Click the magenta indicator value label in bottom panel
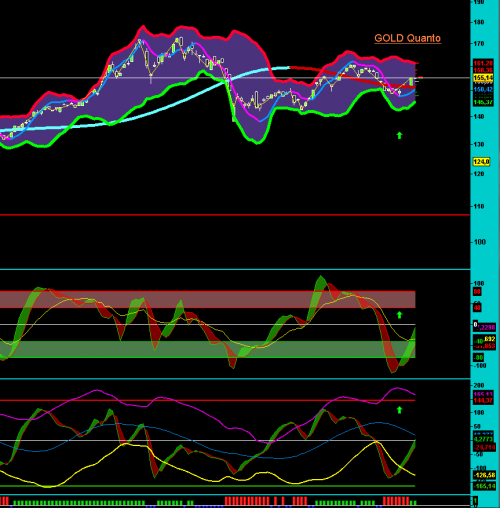The height and width of the screenshot is (508, 500). [x=483, y=394]
